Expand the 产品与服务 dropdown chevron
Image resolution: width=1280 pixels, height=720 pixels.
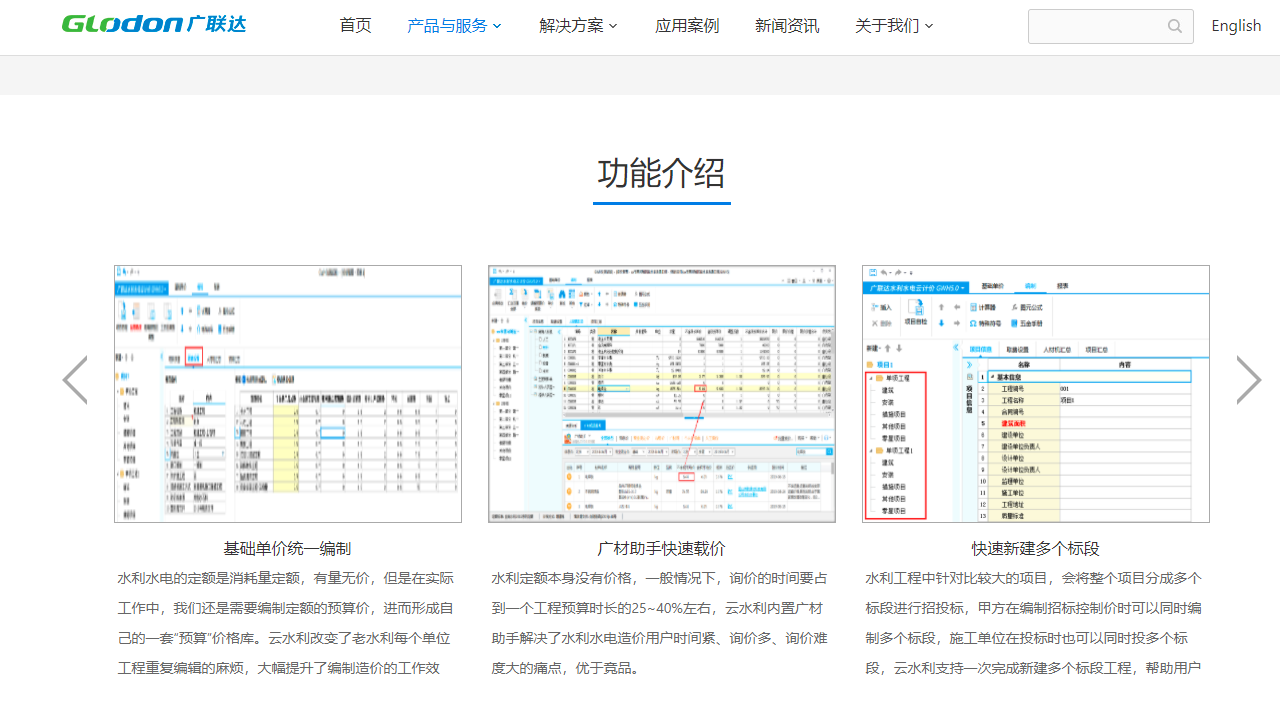497,26
